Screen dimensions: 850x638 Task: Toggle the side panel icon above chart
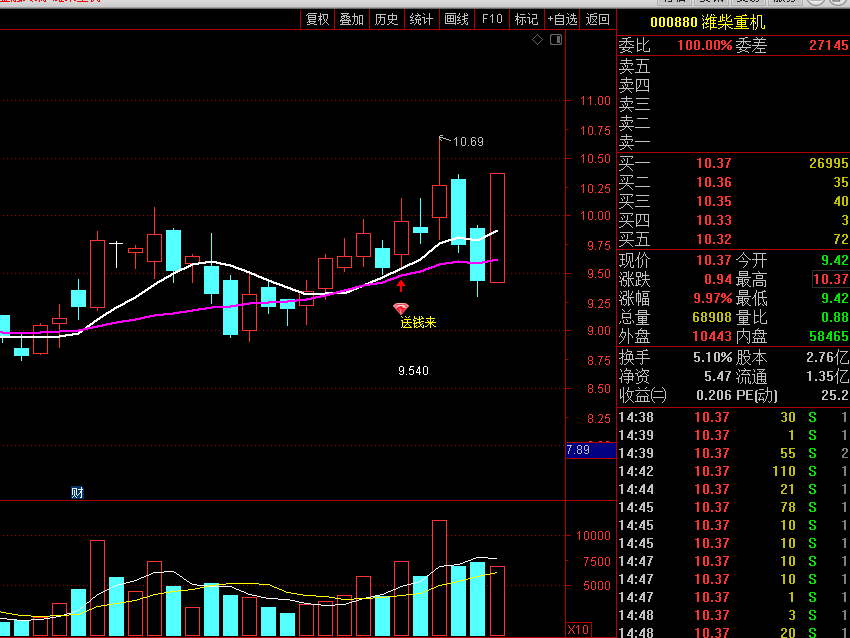pos(556,40)
